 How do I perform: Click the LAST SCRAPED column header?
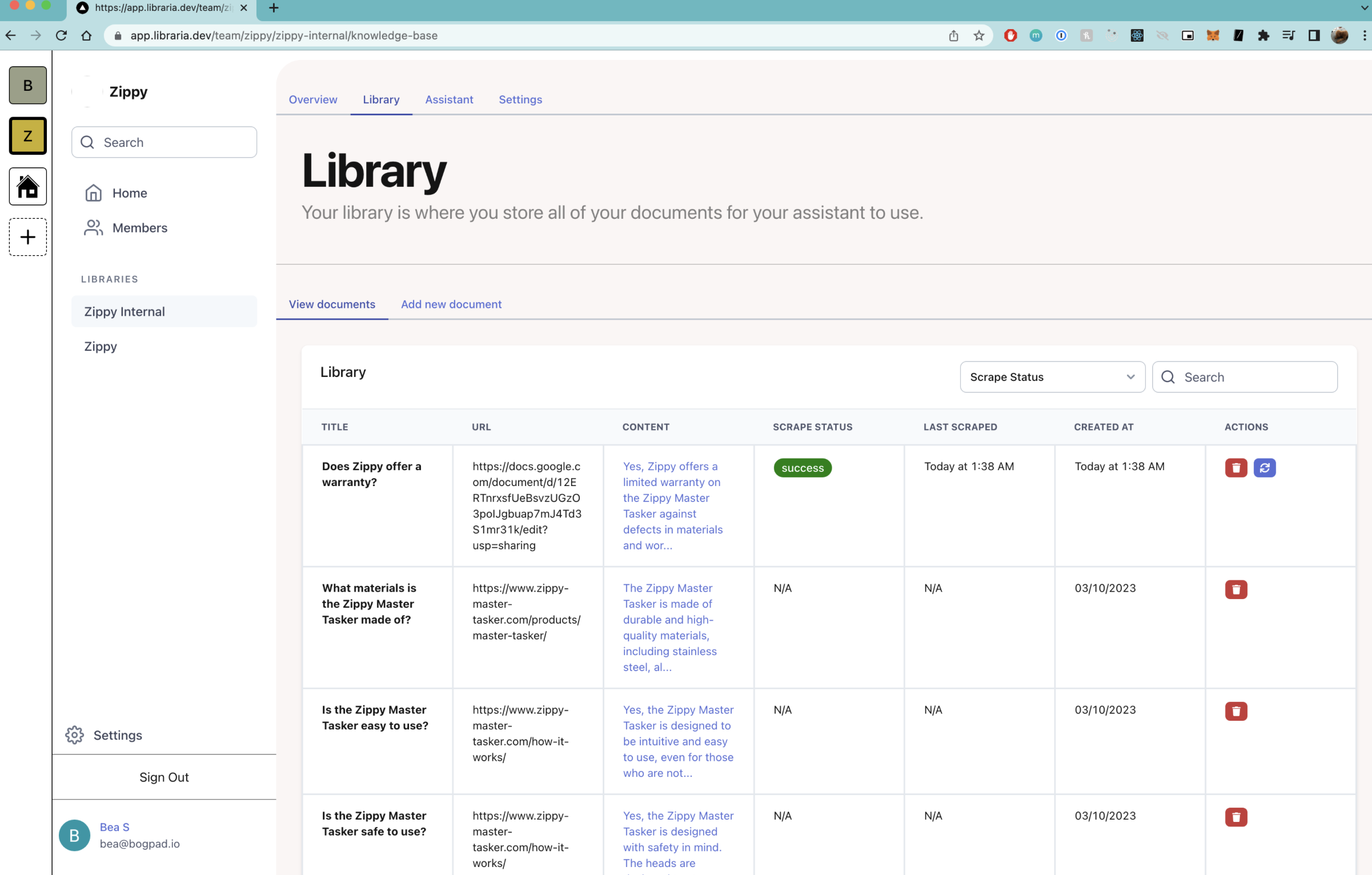[x=960, y=427]
